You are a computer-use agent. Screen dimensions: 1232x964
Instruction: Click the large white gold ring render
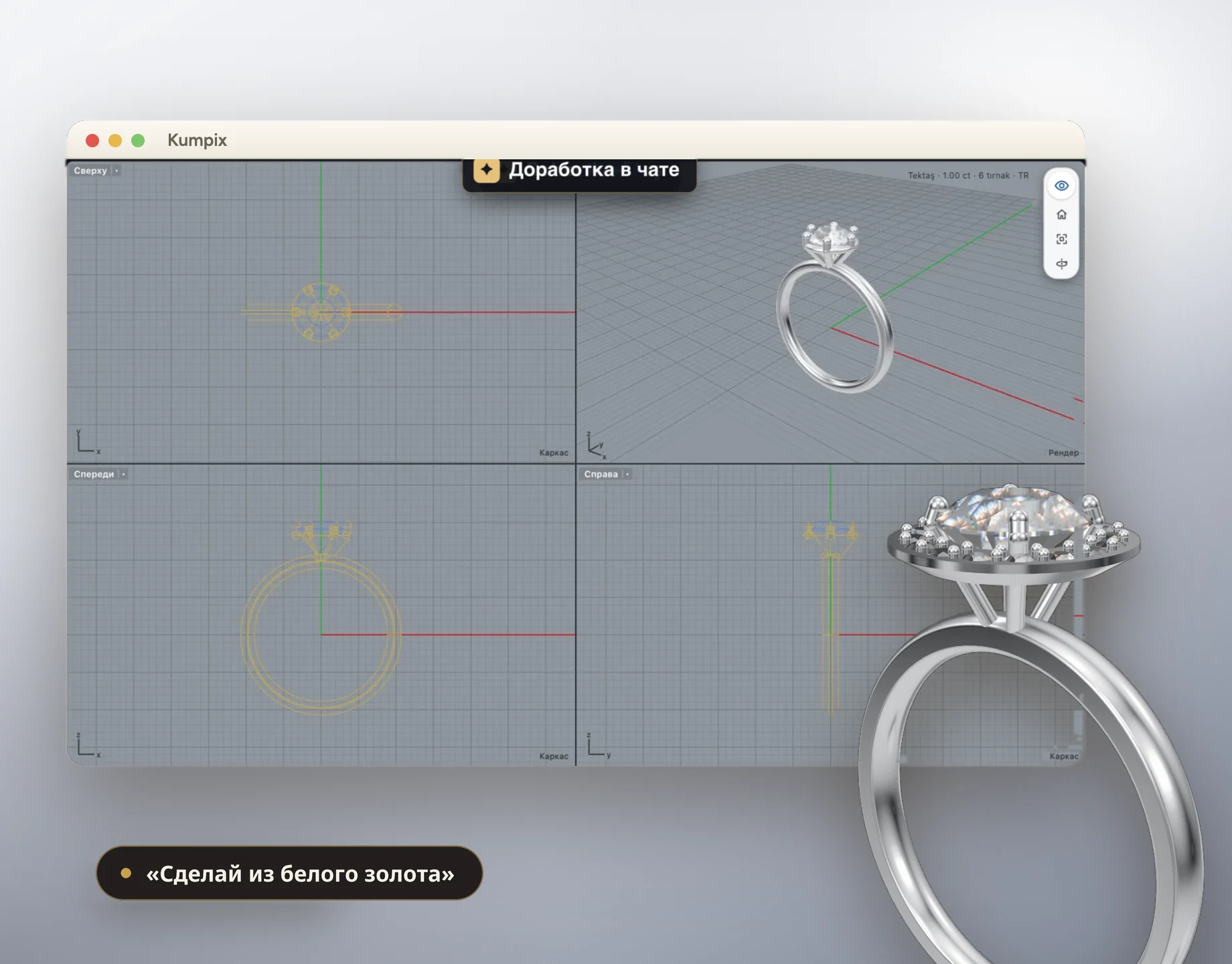pyautogui.click(x=1031, y=723)
